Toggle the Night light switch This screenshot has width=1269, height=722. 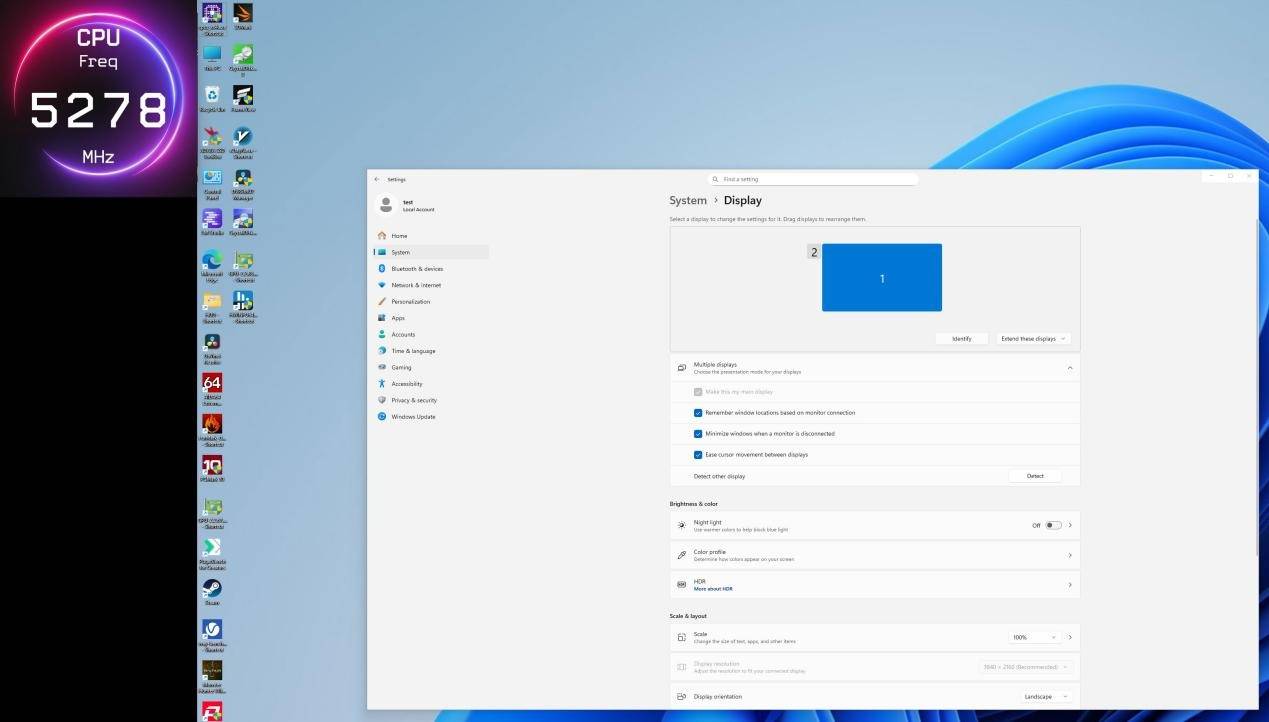(1053, 525)
